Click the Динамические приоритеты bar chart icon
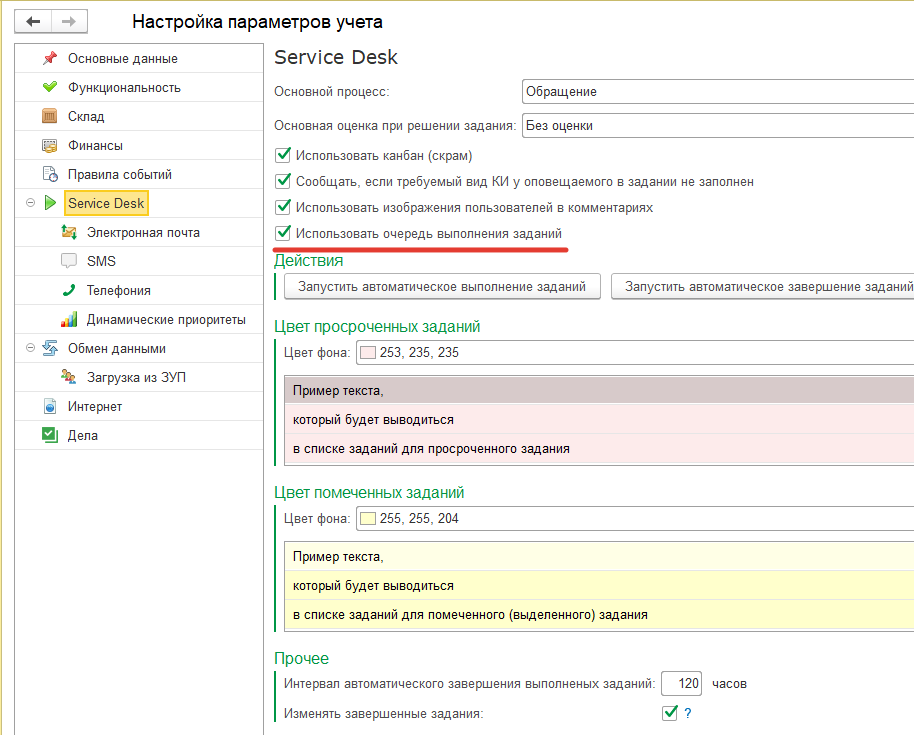Screen dimensions: 914x735 (69, 320)
